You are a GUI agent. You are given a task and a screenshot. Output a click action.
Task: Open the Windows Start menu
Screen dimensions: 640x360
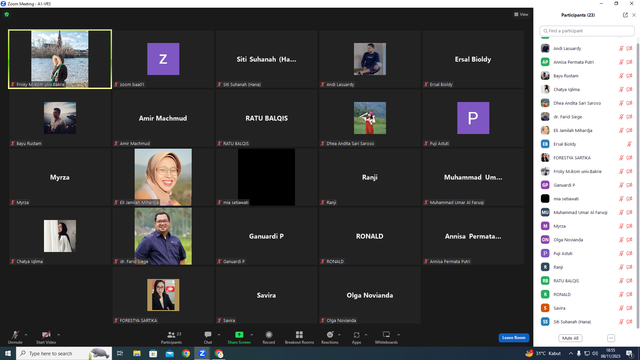(x=8, y=353)
